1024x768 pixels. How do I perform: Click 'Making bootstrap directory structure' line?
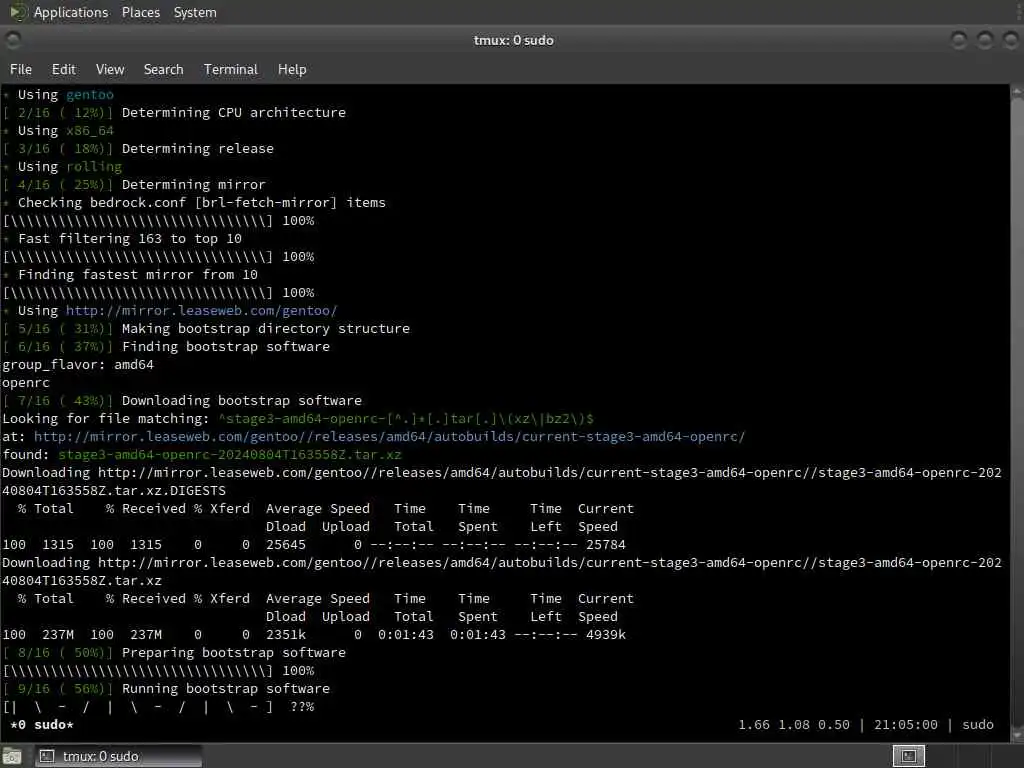(x=266, y=328)
